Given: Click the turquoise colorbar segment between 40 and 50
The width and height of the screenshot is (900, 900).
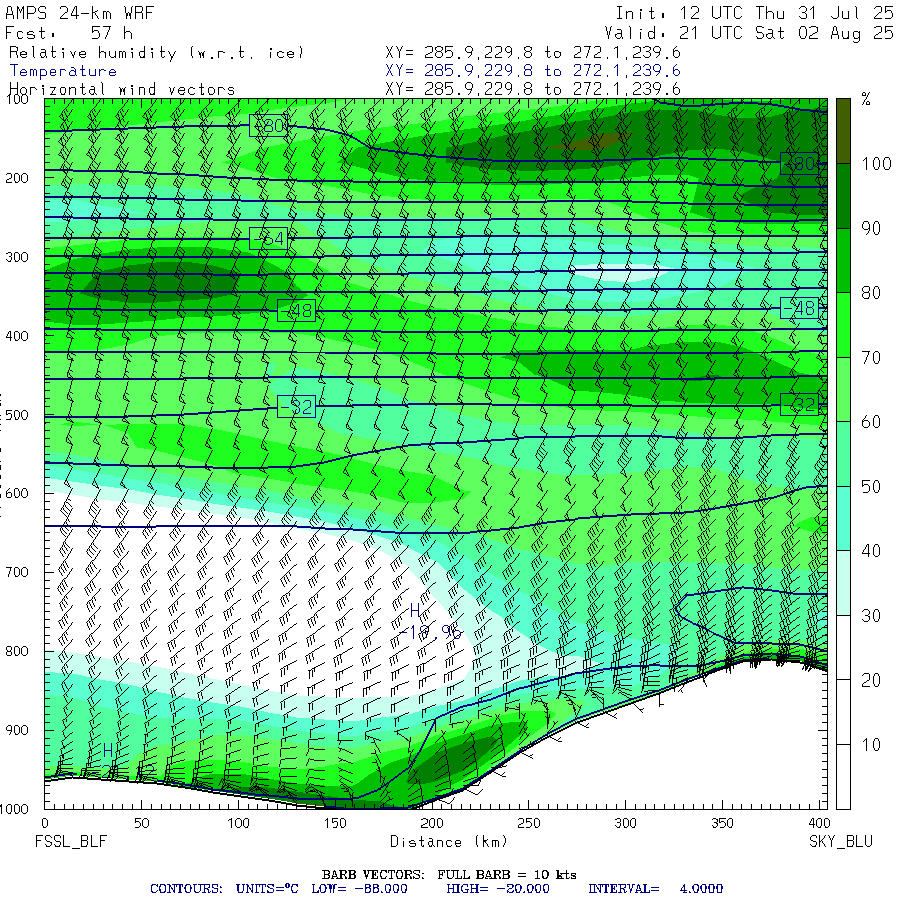Looking at the screenshot, I should pyautogui.click(x=843, y=519).
